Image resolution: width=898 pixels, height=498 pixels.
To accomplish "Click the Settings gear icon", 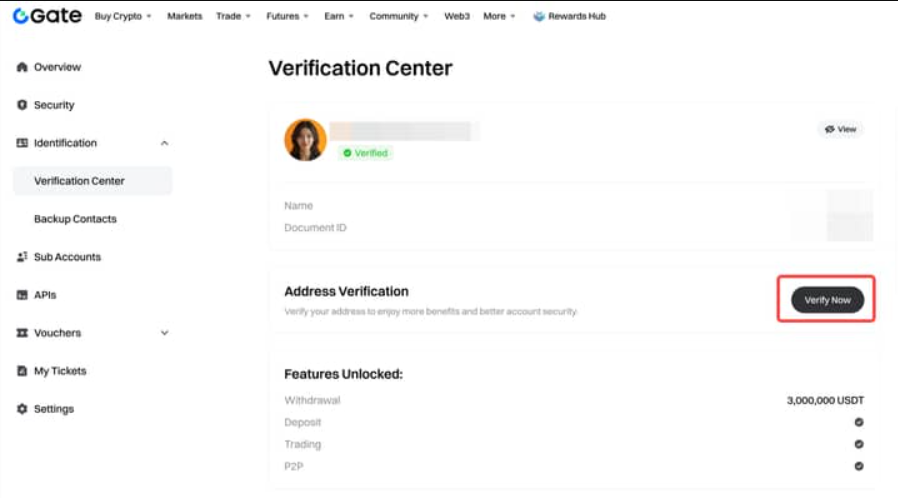I will (22, 409).
